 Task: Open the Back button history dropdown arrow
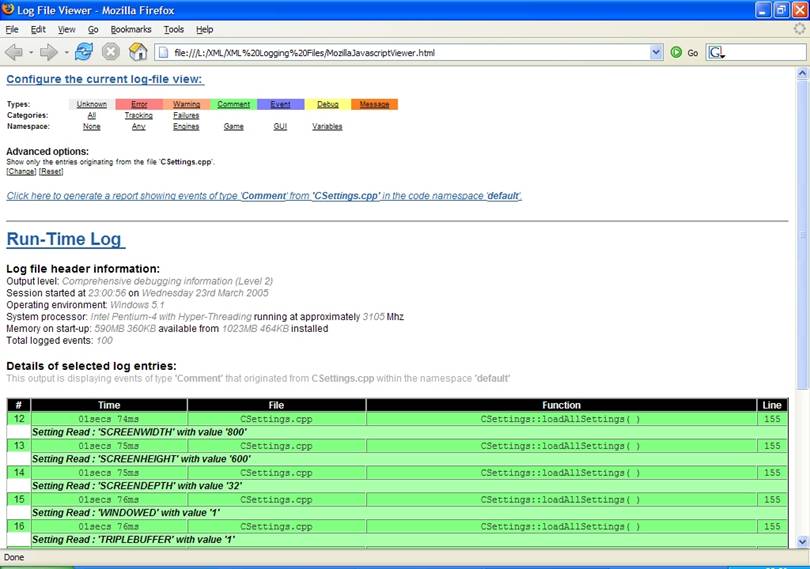click(32, 53)
